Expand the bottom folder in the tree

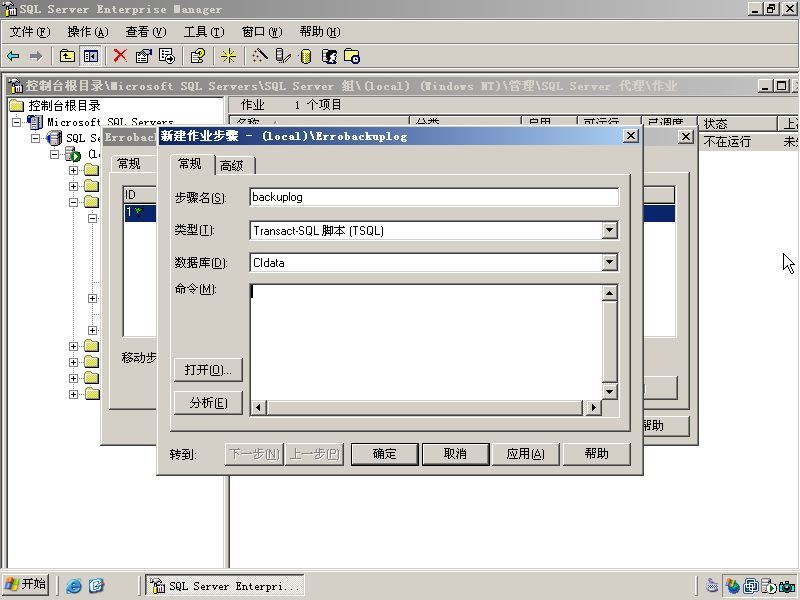coord(73,394)
